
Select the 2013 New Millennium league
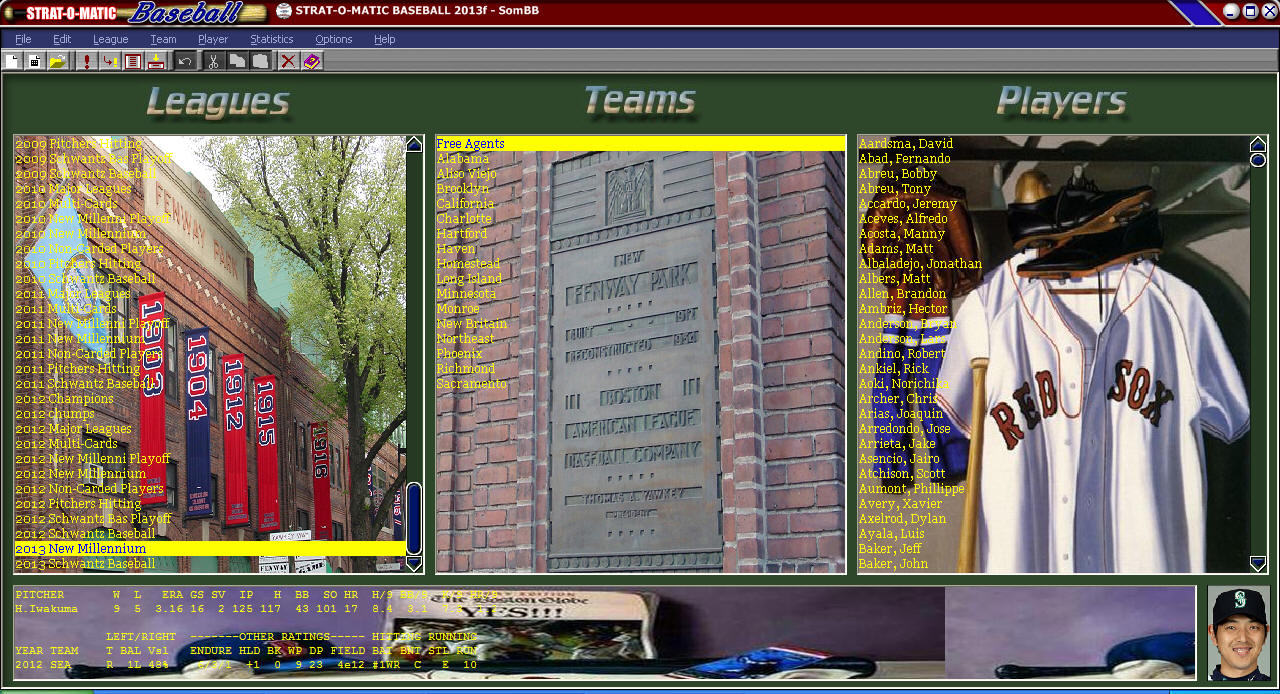coord(210,549)
